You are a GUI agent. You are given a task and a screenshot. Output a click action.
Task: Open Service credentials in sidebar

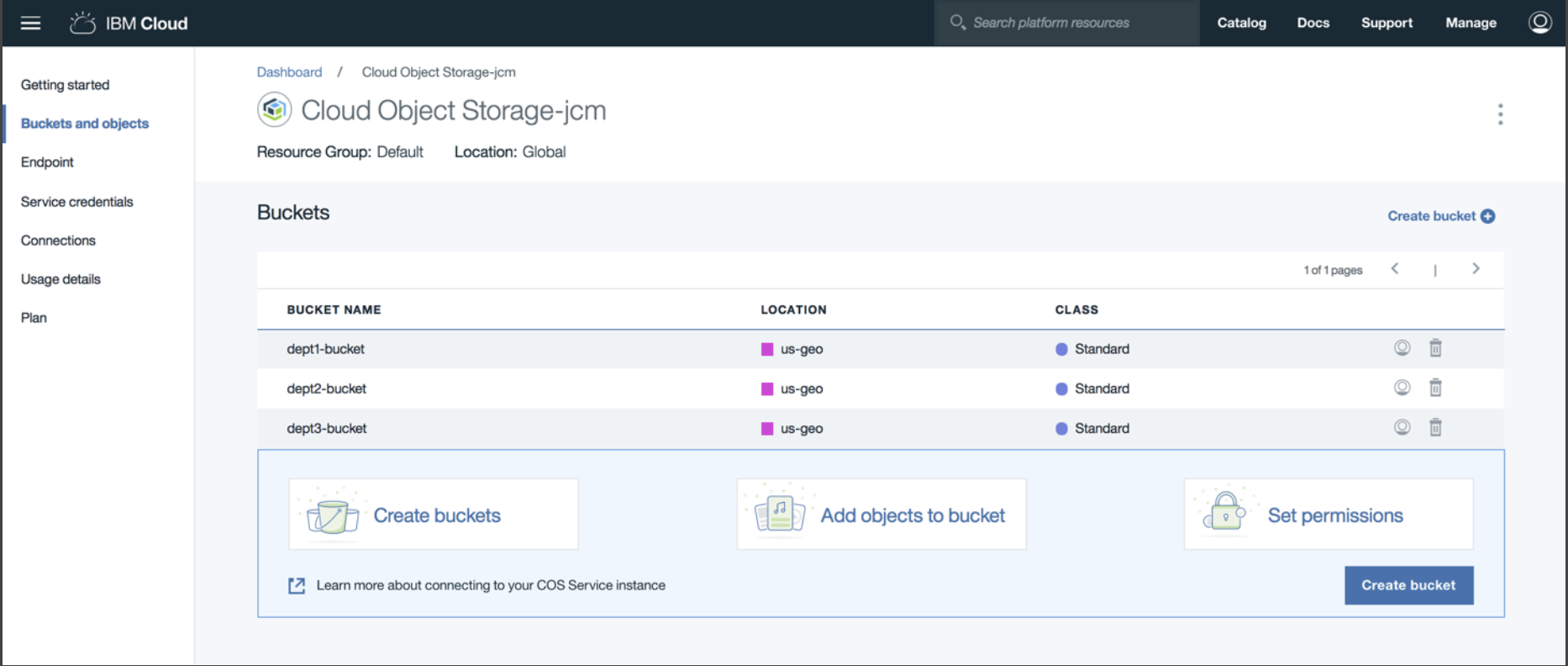[77, 202]
